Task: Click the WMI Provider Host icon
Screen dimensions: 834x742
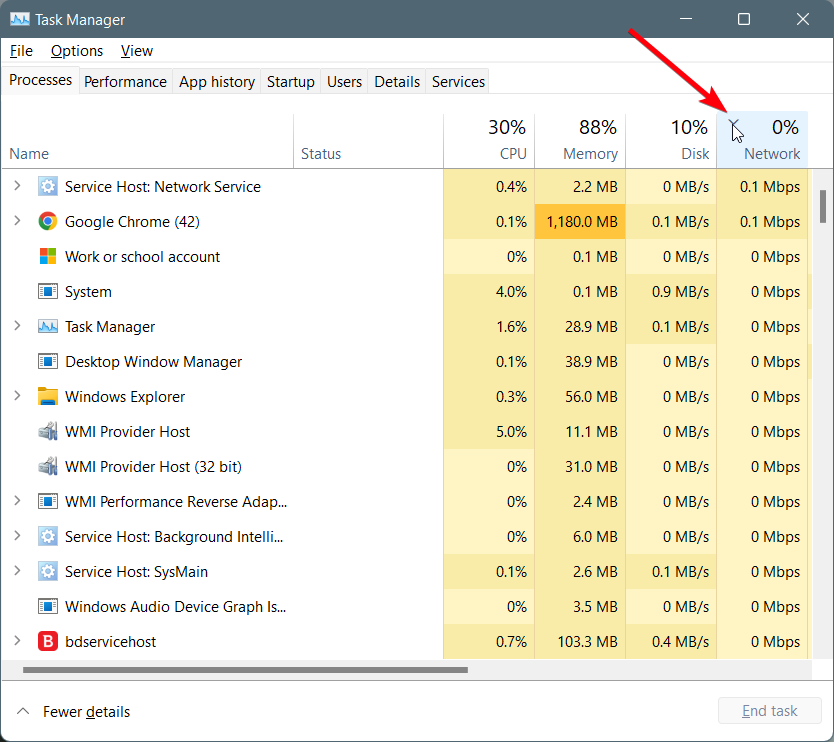Action: pos(48,431)
